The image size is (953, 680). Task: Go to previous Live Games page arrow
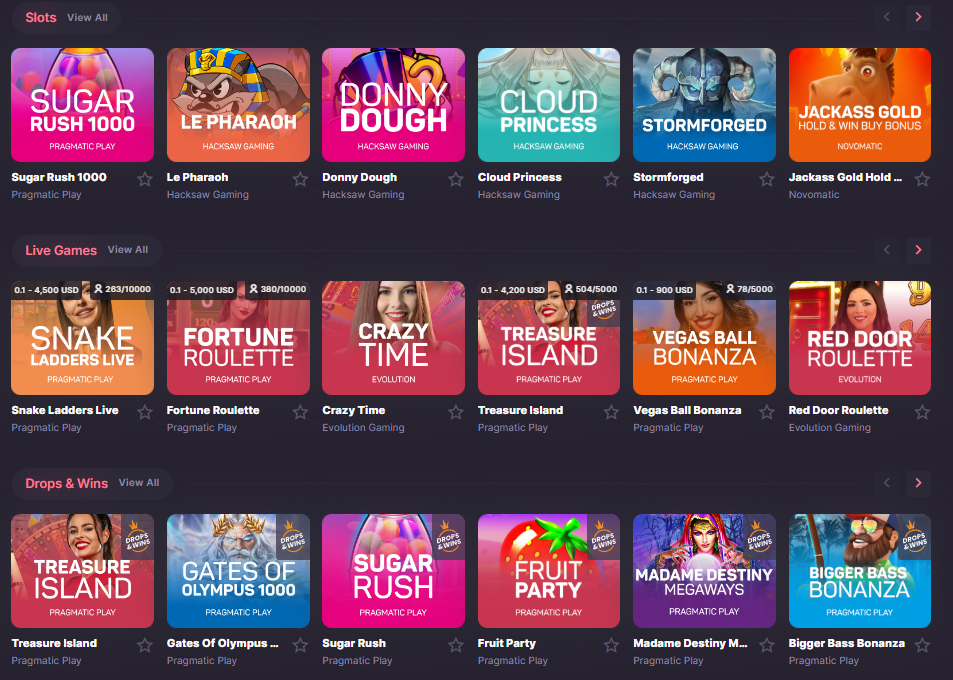pyautogui.click(x=886, y=250)
